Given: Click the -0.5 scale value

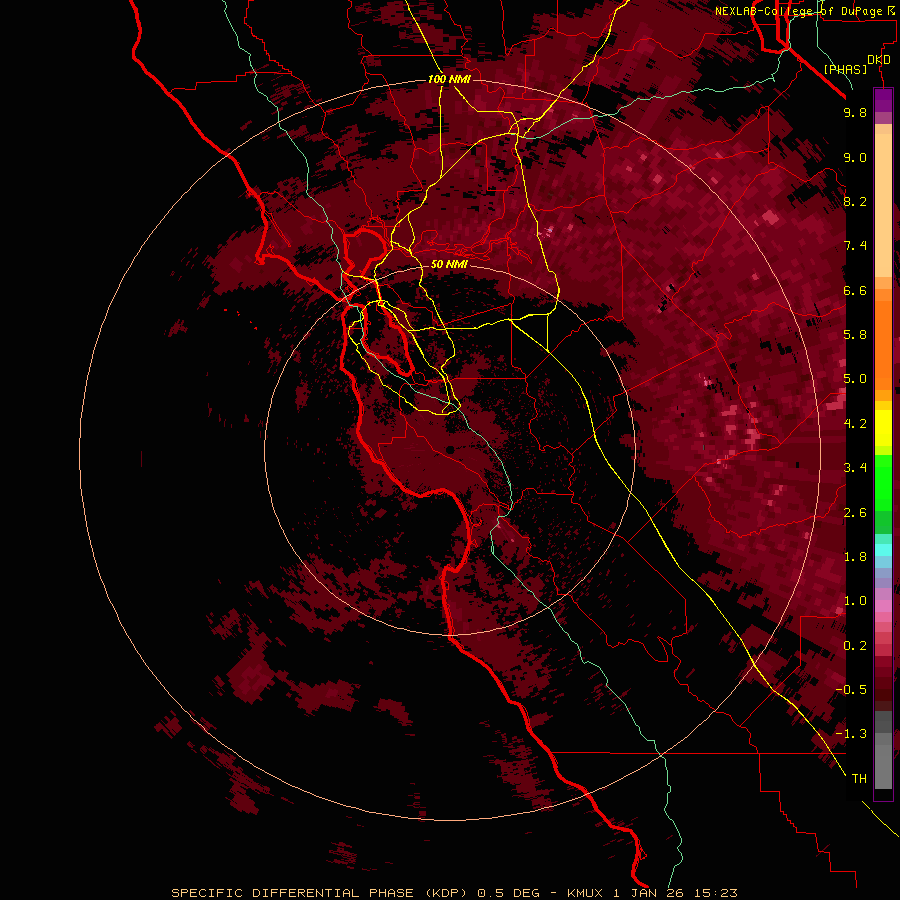Looking at the screenshot, I should pos(851,690).
